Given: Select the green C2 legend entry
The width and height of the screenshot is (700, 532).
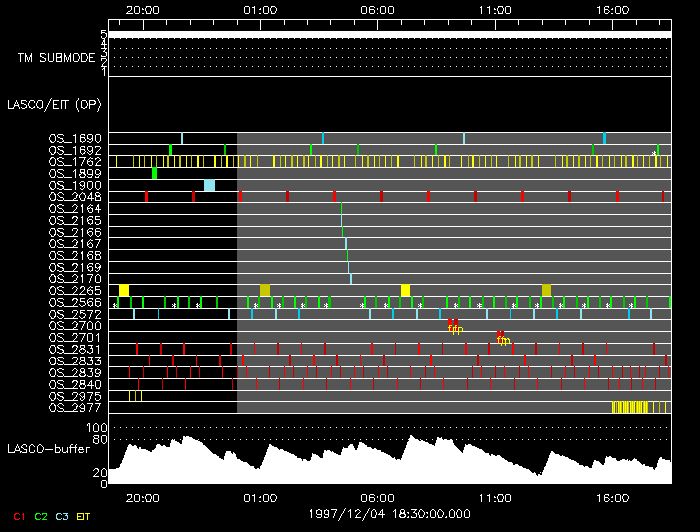Looking at the screenshot, I should point(41,516).
